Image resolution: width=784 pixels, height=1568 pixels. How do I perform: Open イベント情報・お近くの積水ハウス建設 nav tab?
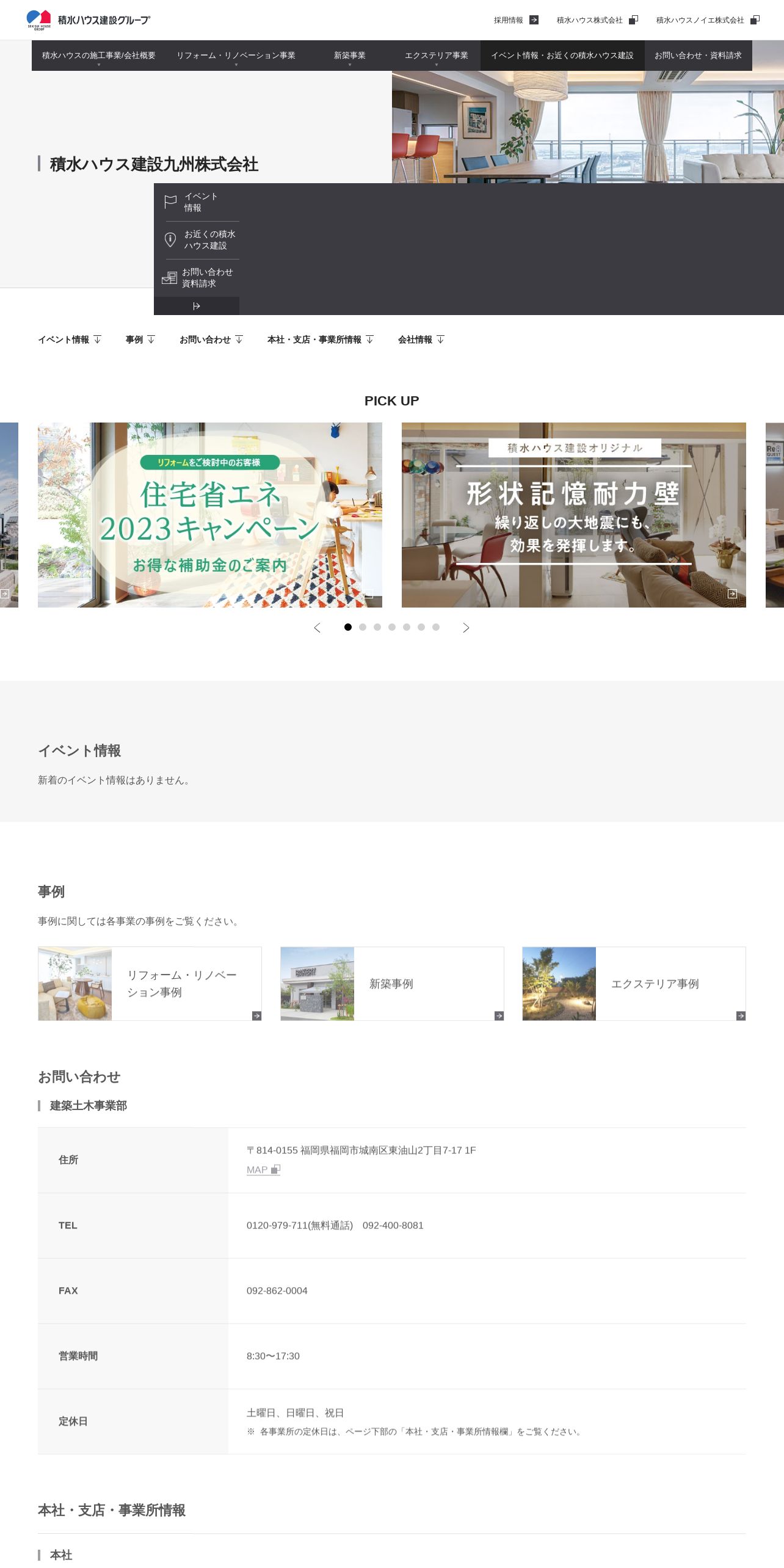(562, 56)
